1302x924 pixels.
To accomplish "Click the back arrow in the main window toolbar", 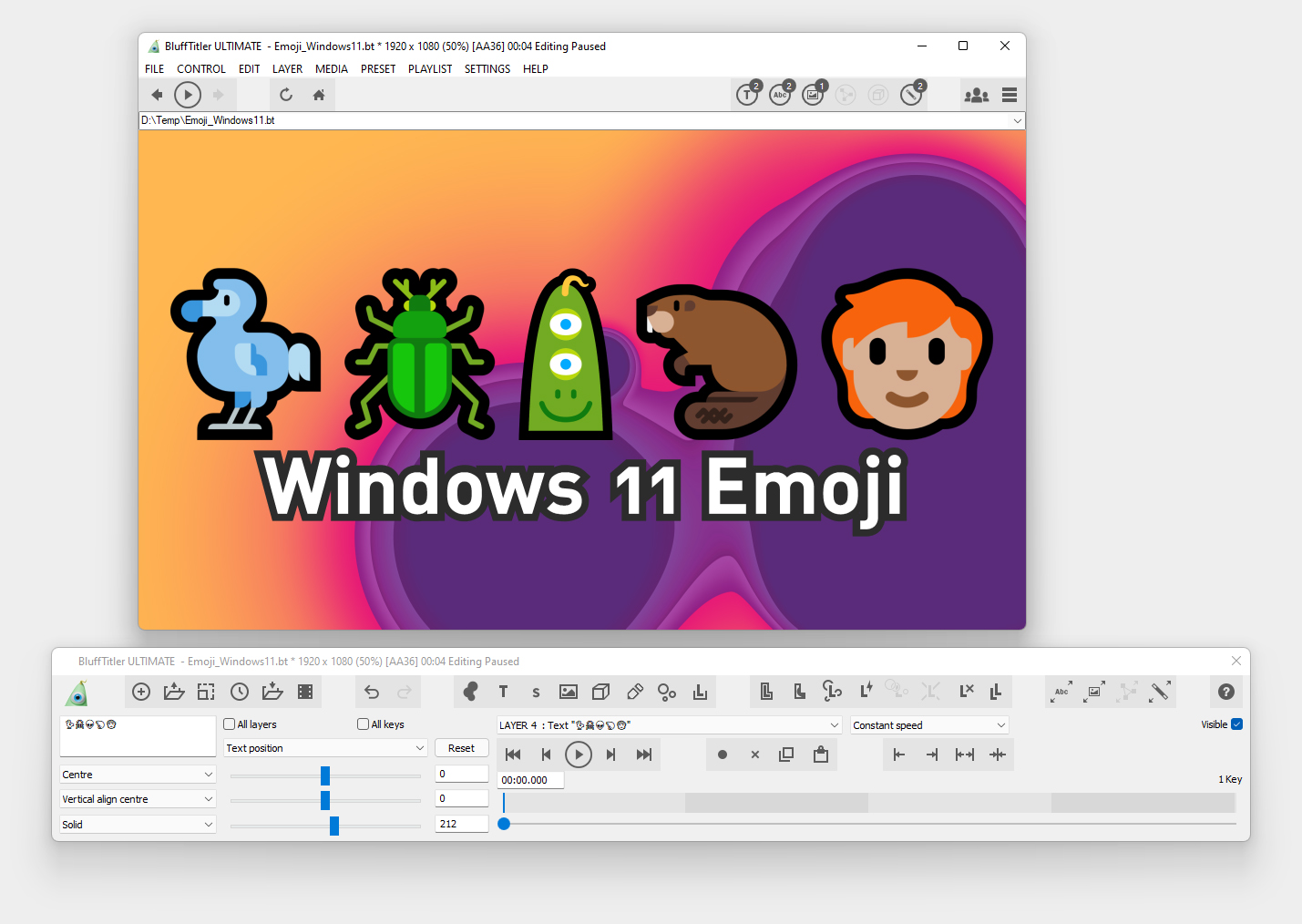I will pyautogui.click(x=157, y=95).
